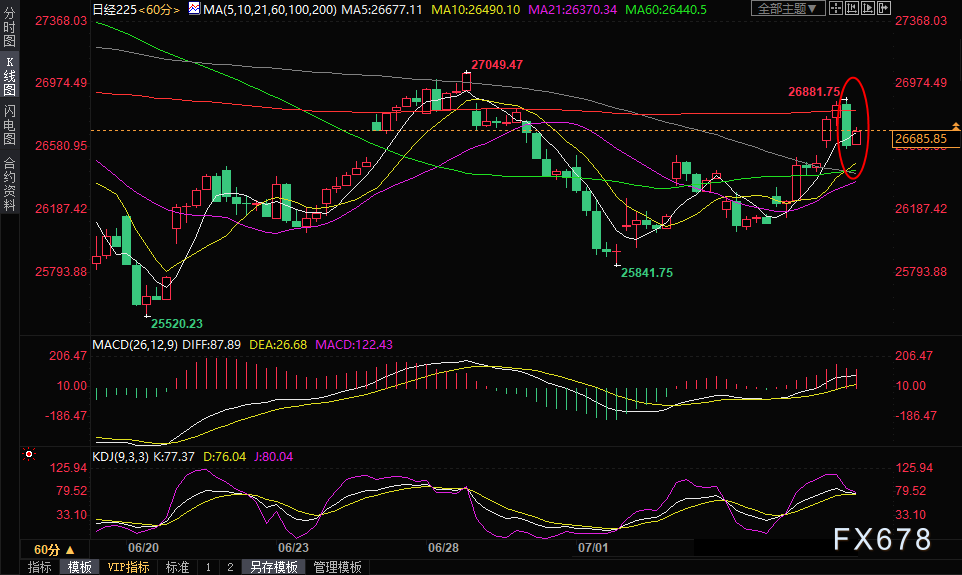Viewport: 962px width, 575px height.
Task: Click the panel export arrow icon
Action: click(883, 8)
